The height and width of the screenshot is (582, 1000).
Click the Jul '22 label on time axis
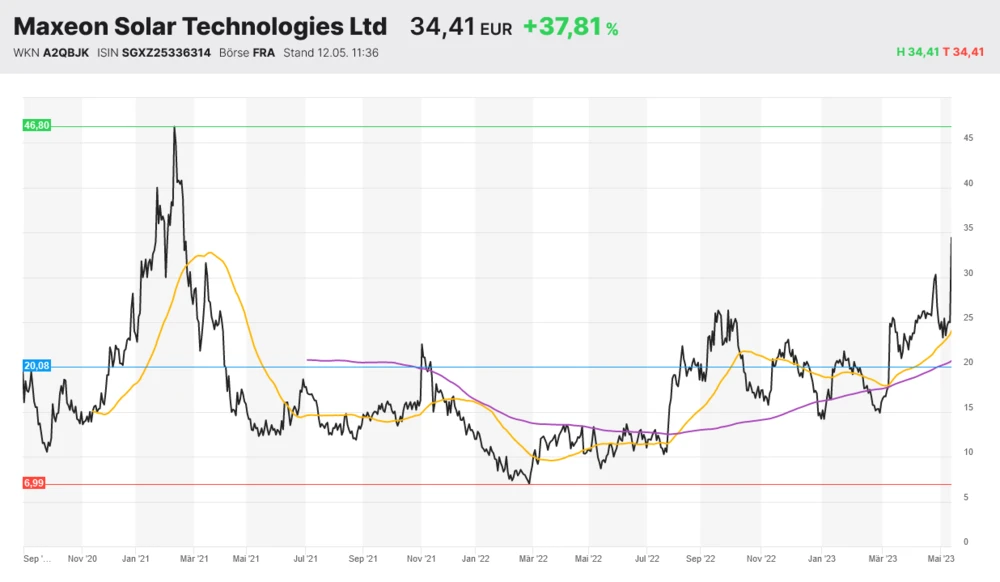(647, 559)
